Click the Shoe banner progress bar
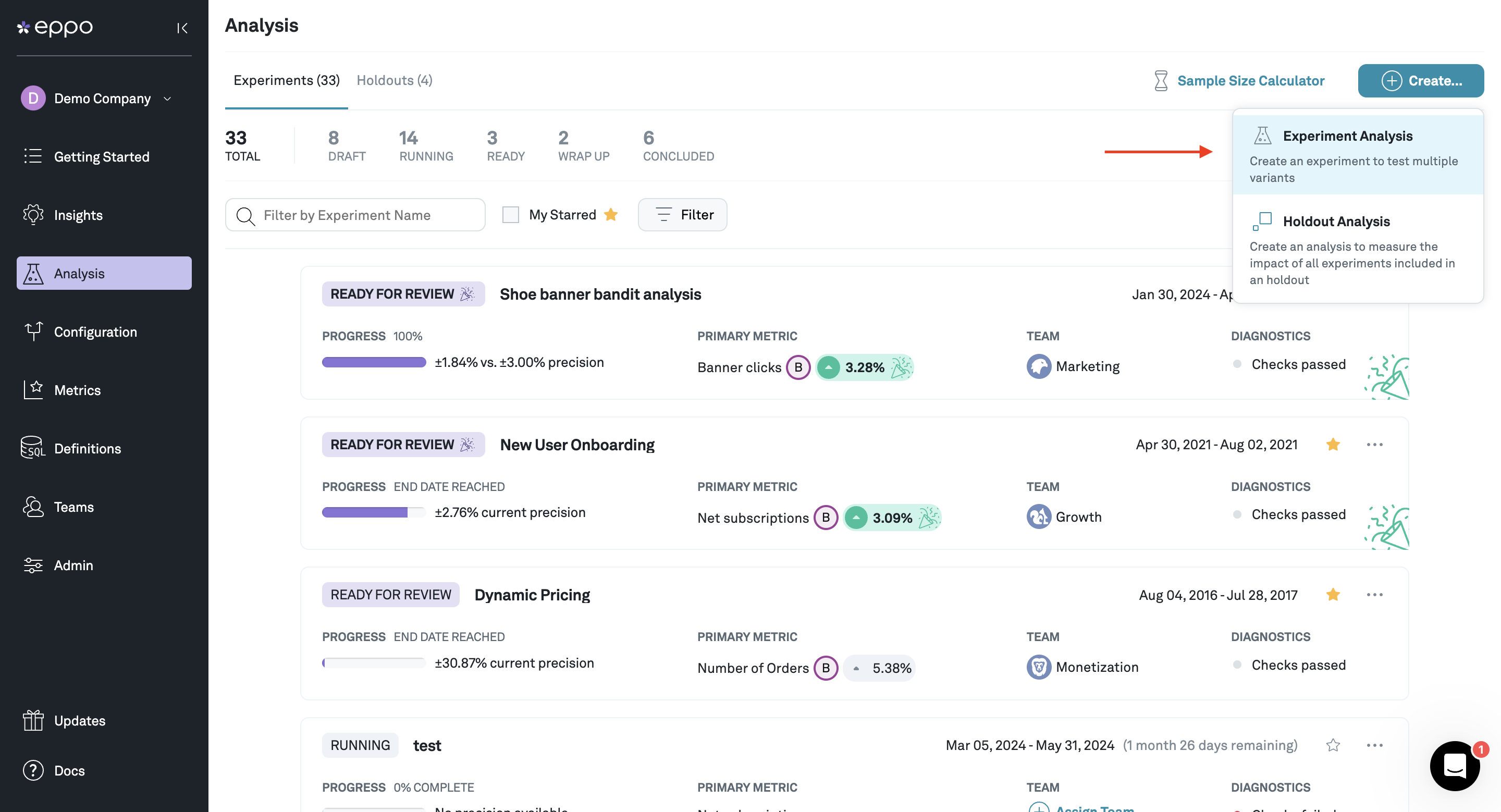1501x812 pixels. [x=374, y=362]
